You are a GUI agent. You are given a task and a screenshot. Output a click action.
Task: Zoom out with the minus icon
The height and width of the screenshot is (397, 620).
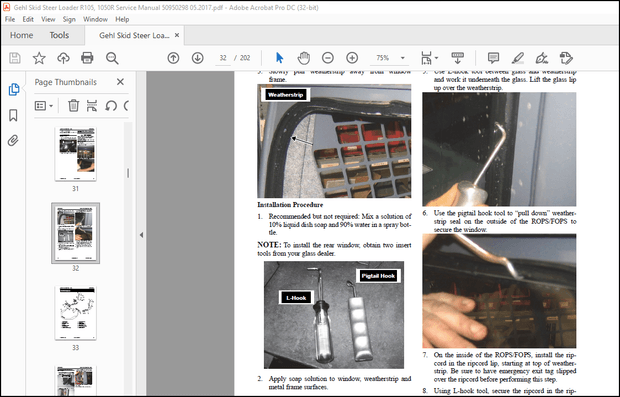328,58
